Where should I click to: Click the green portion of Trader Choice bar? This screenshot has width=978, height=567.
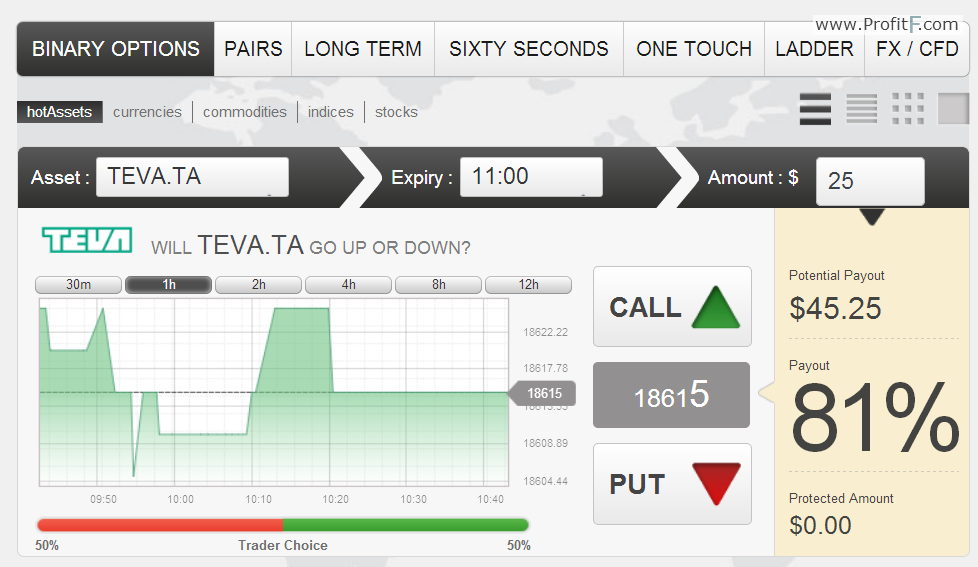(406, 525)
